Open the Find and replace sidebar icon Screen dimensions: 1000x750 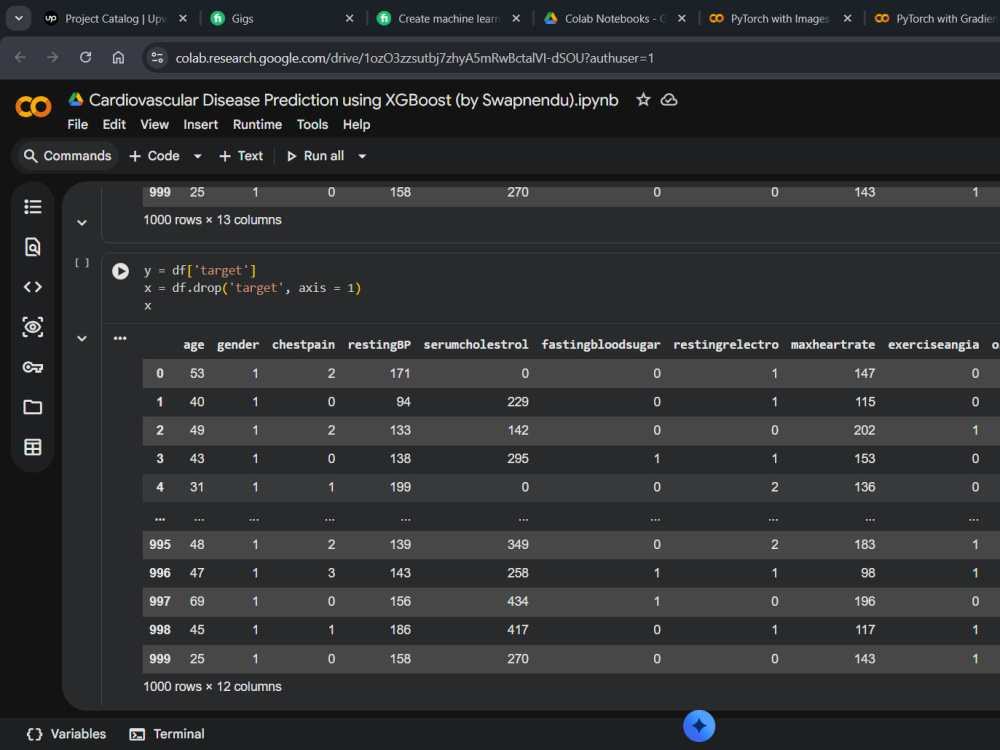(x=33, y=247)
